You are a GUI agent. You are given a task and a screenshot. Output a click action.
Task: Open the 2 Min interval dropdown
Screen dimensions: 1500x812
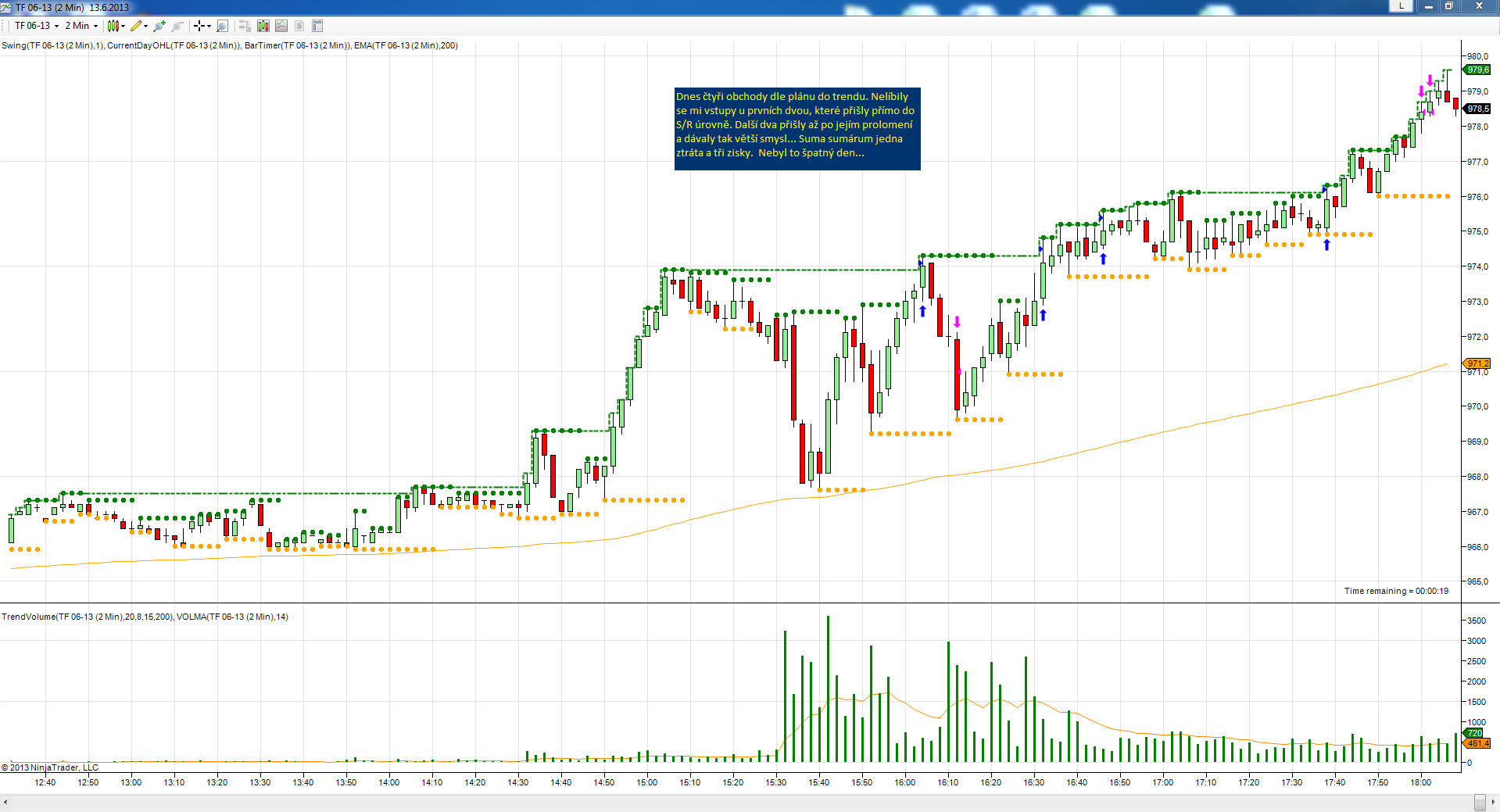81,26
